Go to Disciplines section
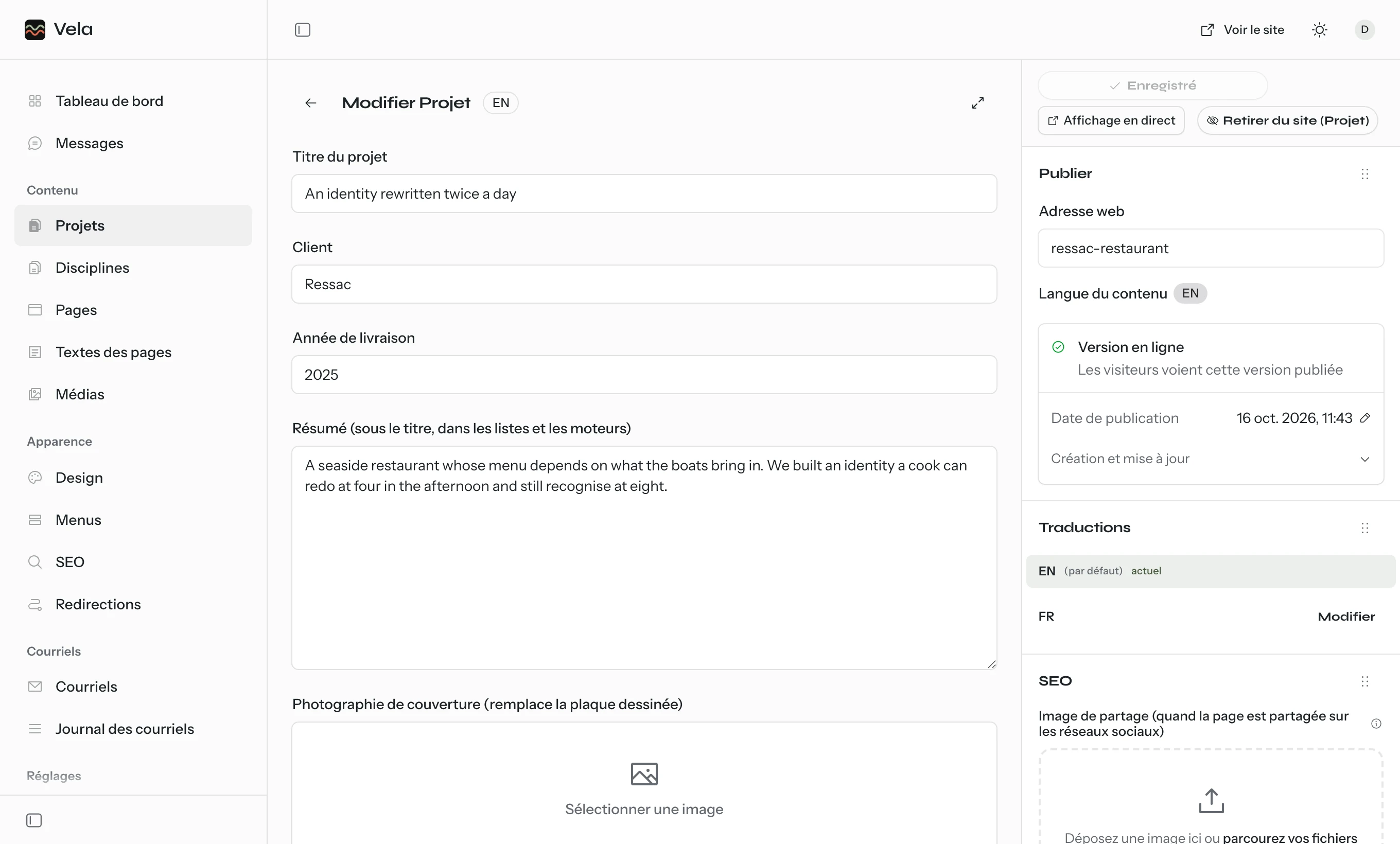This screenshot has width=1400, height=844. tap(133, 268)
